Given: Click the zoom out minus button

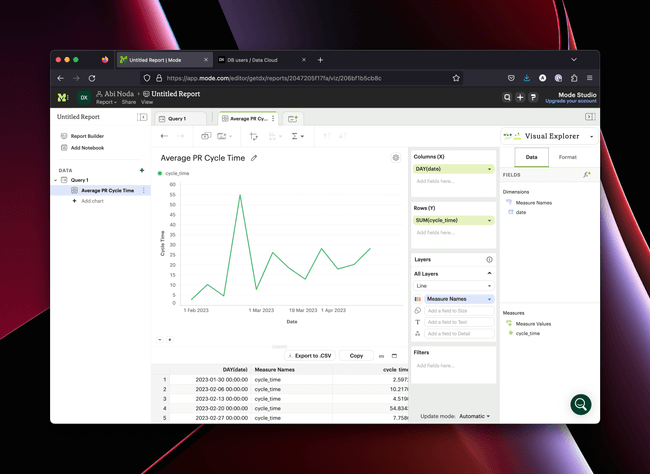Looking at the screenshot, I should (160, 340).
